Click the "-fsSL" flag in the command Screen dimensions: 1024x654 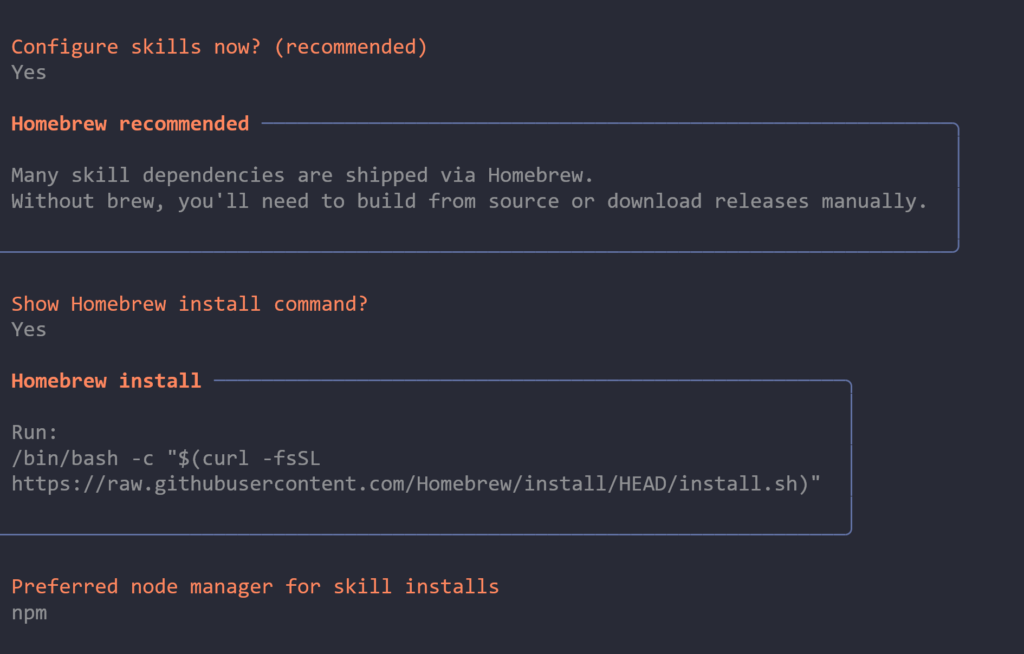297,459
